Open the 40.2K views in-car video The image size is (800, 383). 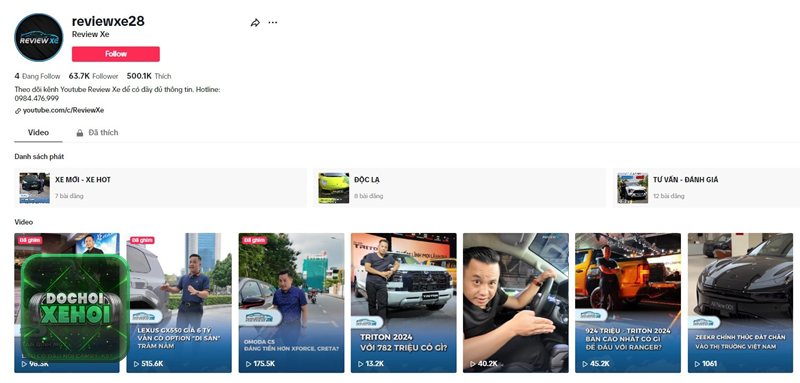pos(516,303)
